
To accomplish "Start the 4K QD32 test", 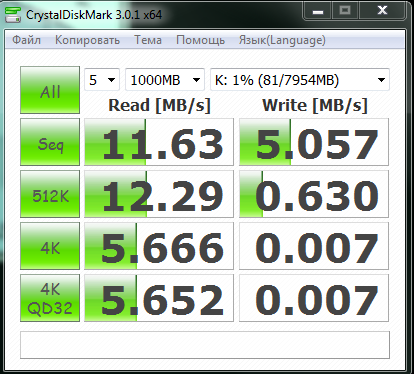I will point(50,298).
